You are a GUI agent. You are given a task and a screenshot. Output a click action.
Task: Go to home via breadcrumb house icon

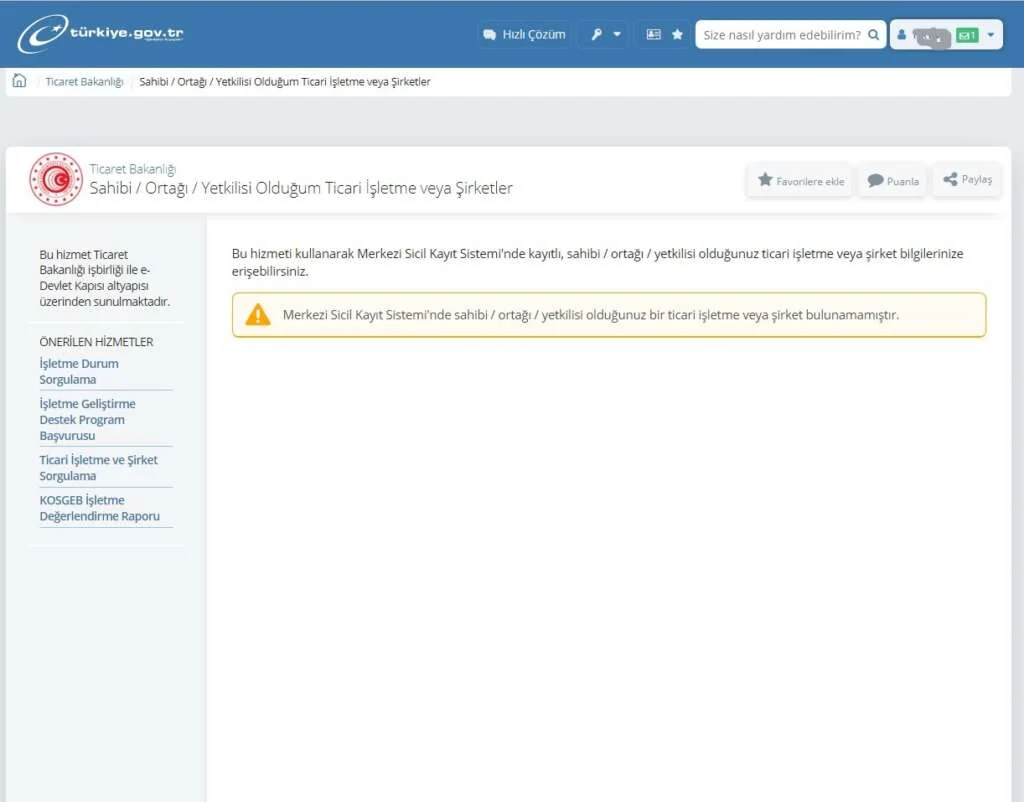19,81
